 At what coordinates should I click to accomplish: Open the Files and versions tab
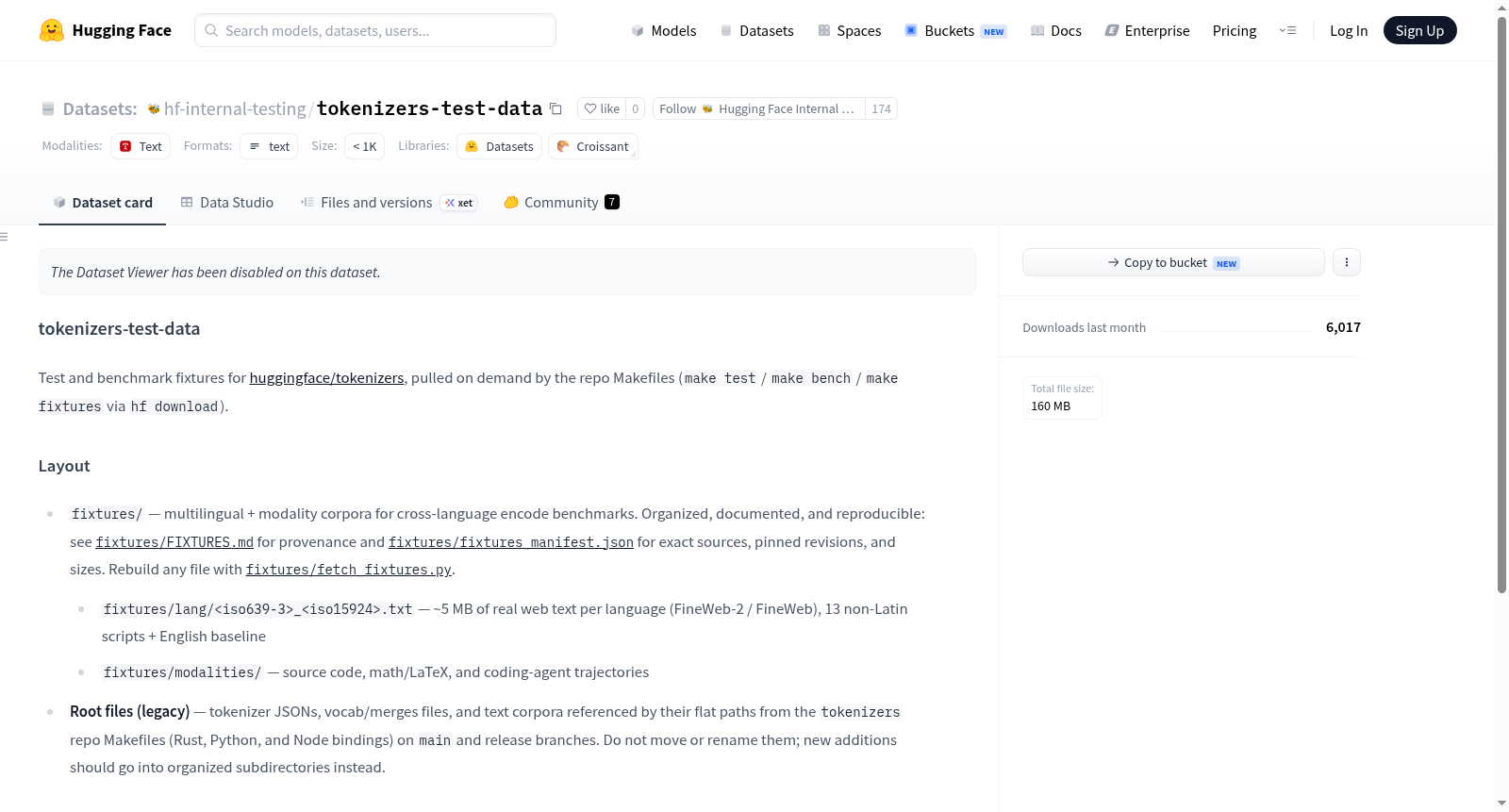[389, 202]
